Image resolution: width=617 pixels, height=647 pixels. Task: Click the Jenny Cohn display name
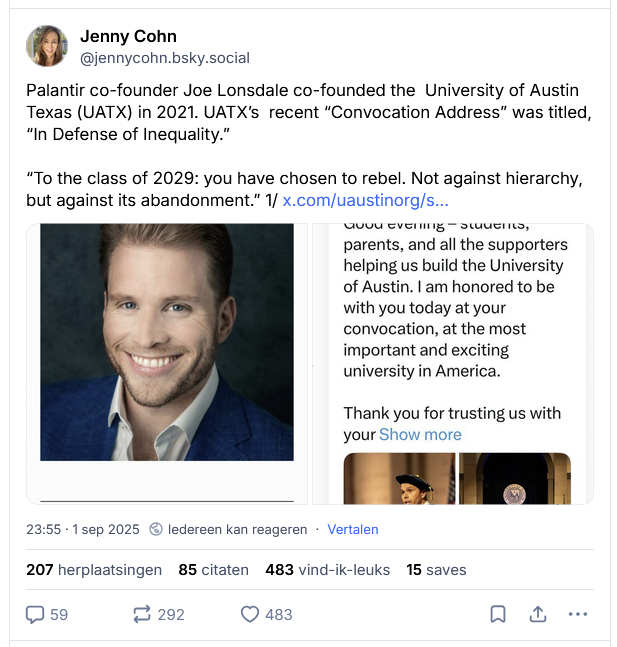coord(128,37)
